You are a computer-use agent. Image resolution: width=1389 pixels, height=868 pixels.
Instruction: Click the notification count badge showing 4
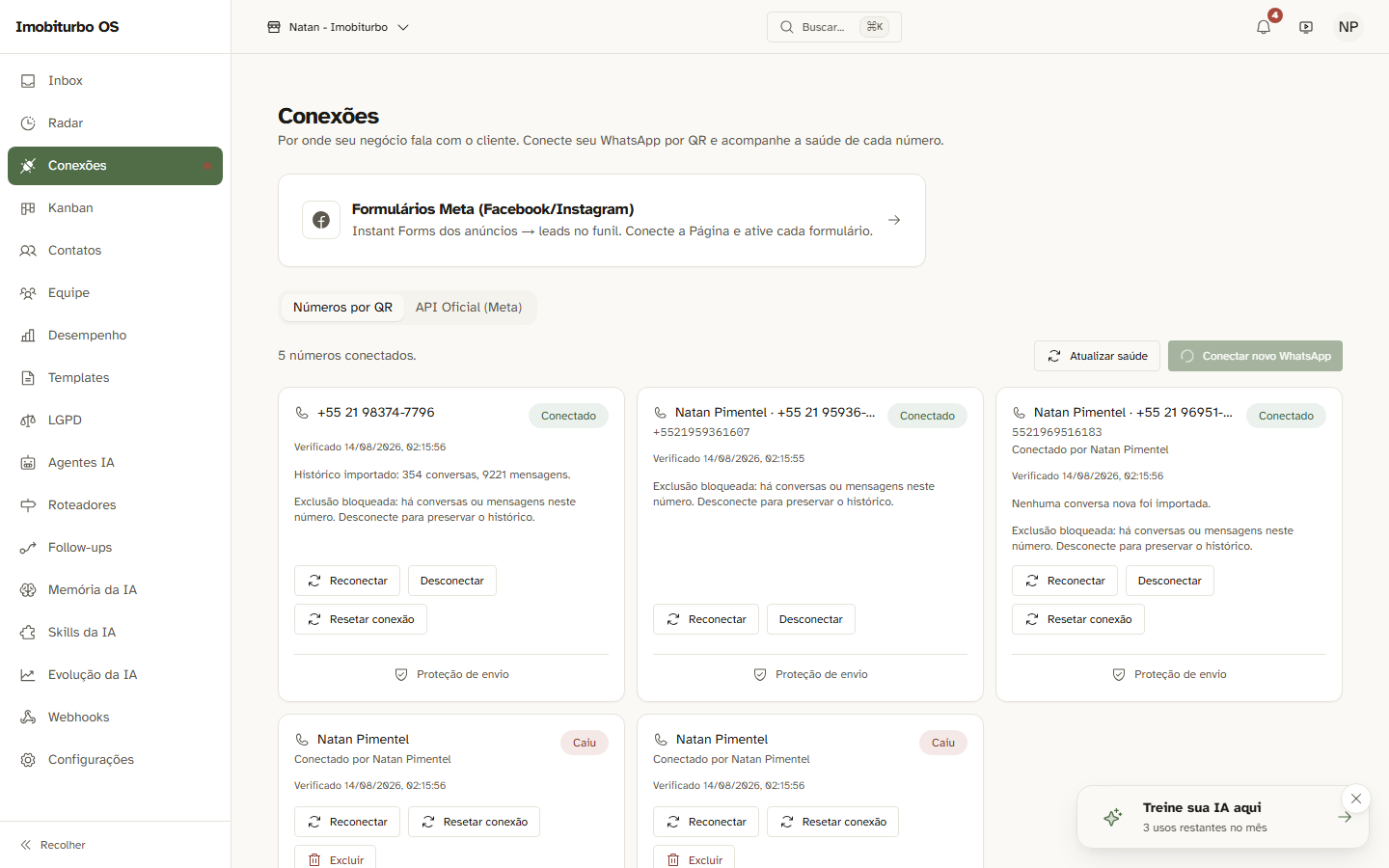(1275, 15)
